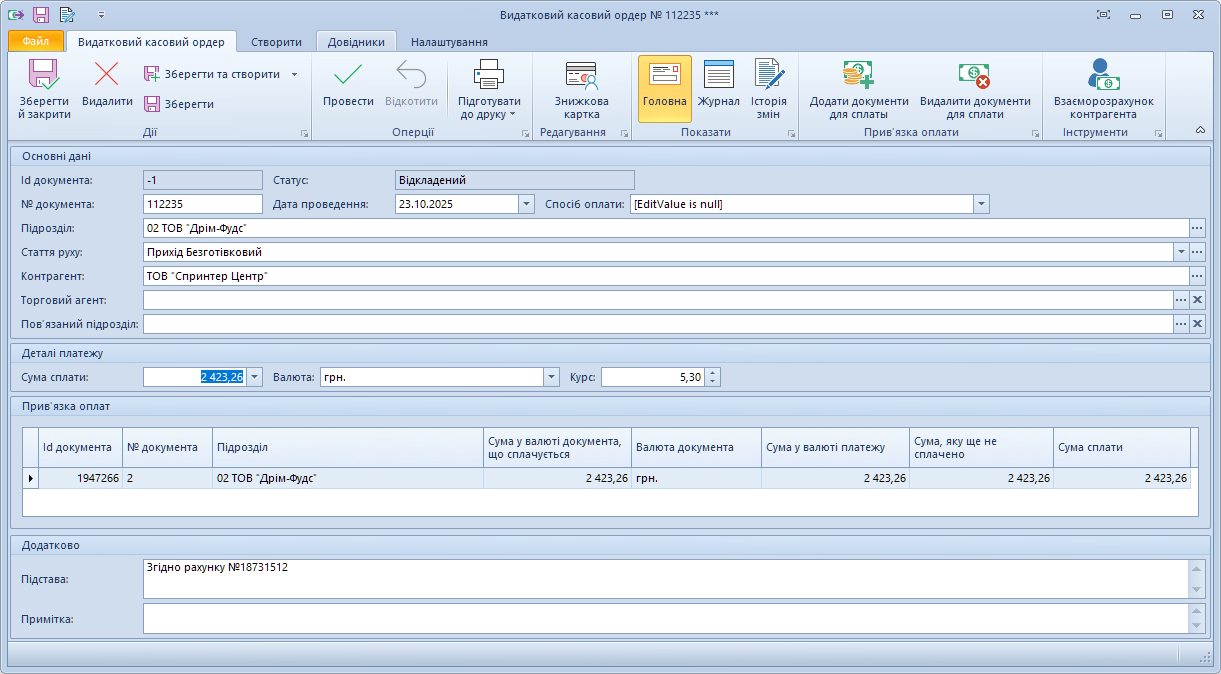Switch to the Довідники ribbon tab
The height and width of the screenshot is (674, 1221).
tap(356, 42)
